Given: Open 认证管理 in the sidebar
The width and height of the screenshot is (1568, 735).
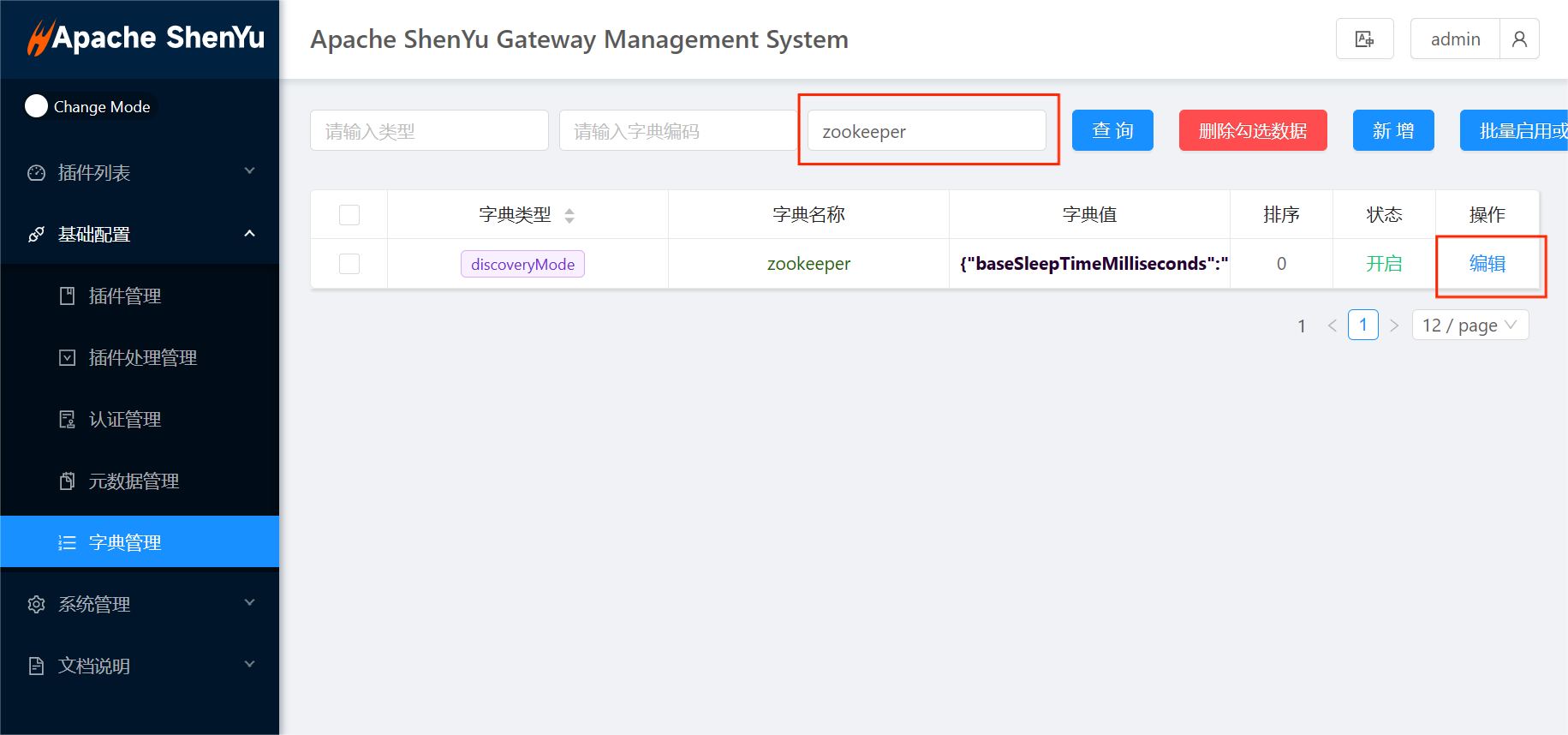Looking at the screenshot, I should tap(125, 420).
